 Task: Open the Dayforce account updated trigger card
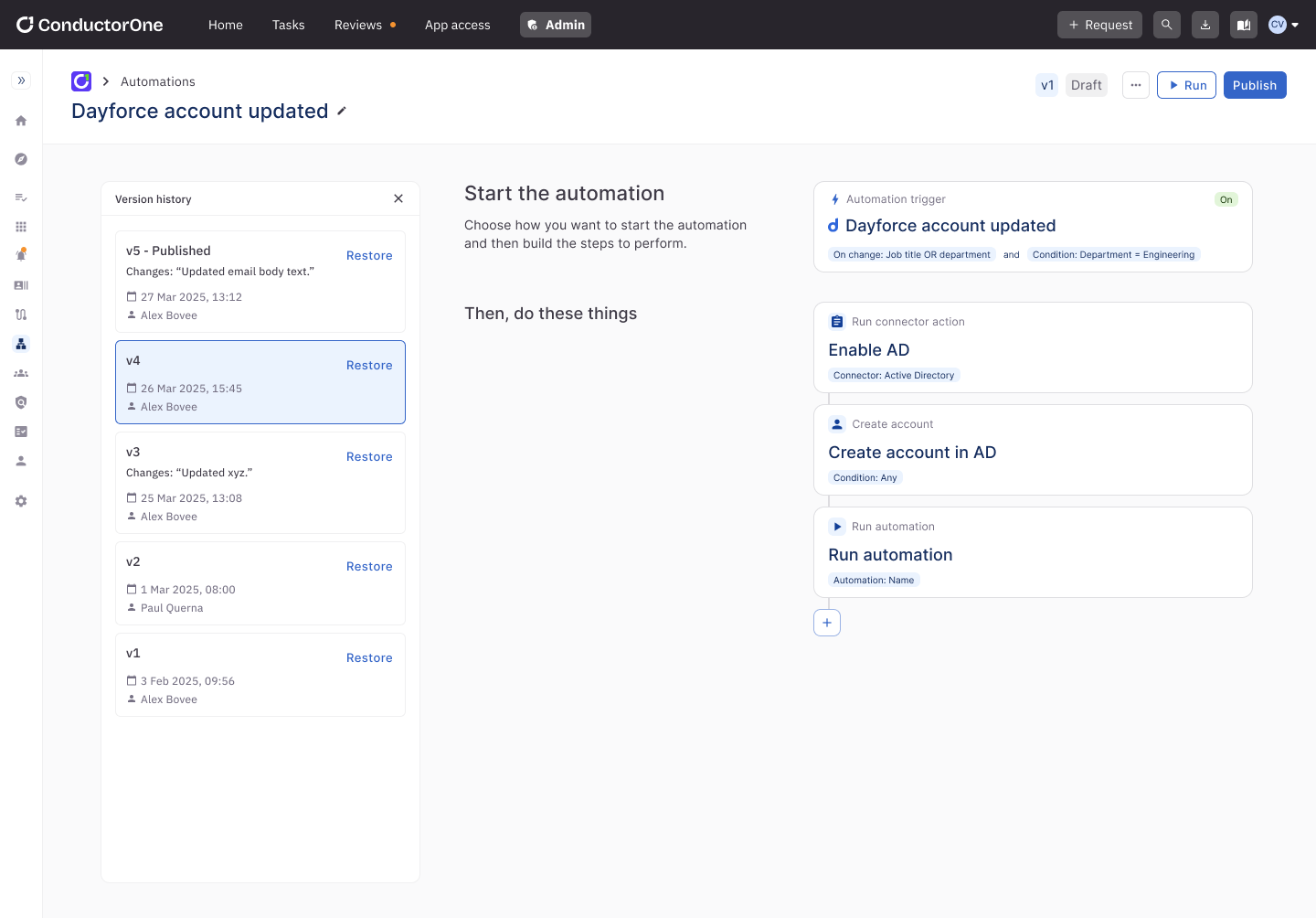tap(1033, 227)
